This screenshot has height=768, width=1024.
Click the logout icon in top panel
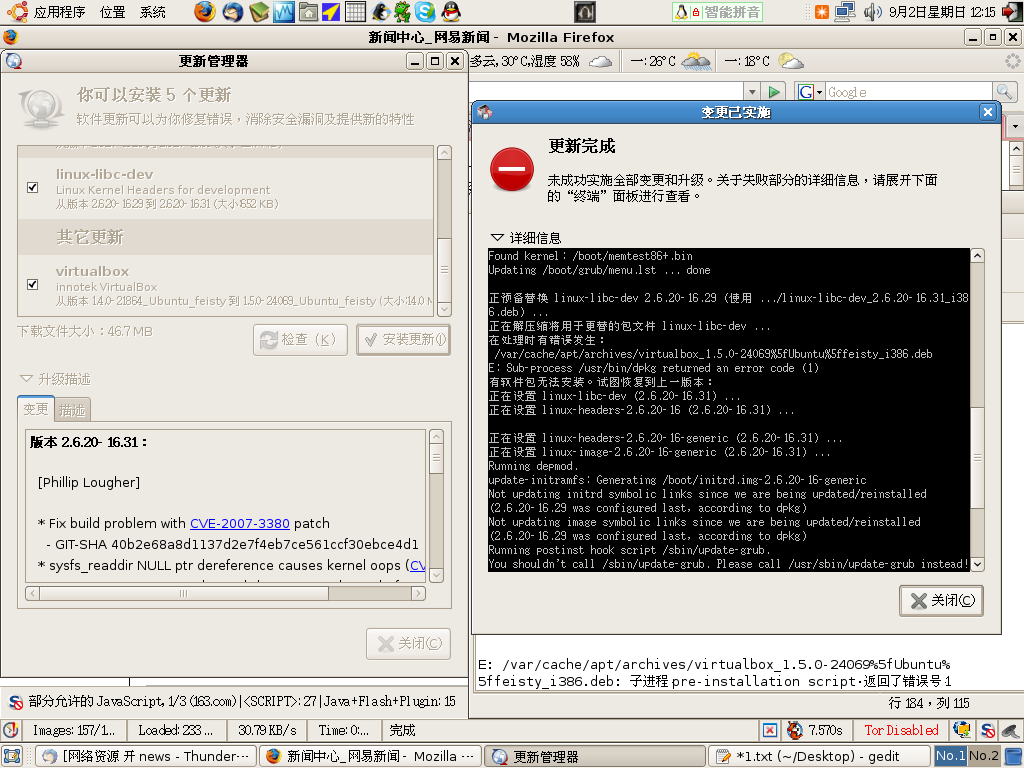point(1011,12)
